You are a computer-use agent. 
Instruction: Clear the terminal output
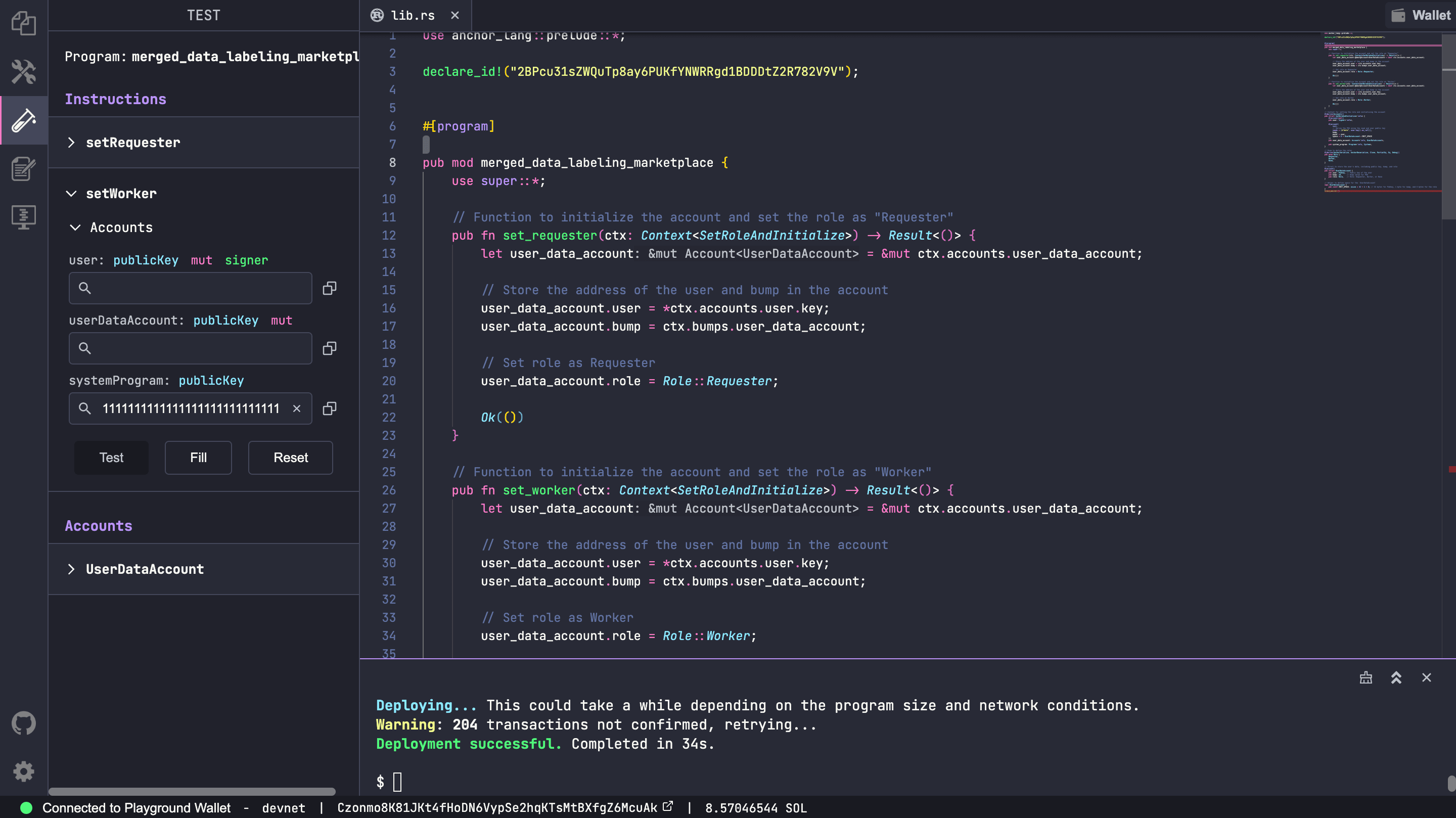(1366, 677)
